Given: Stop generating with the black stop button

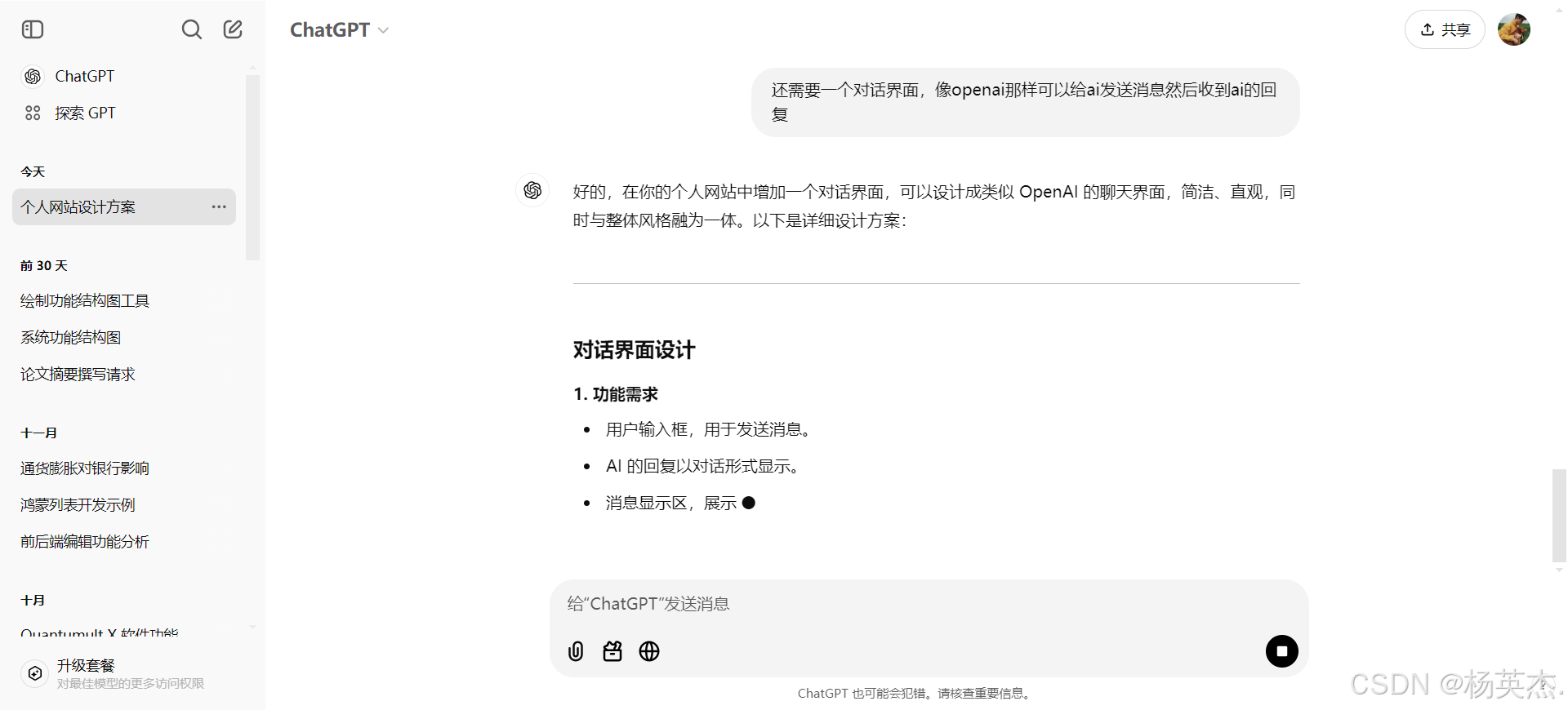Looking at the screenshot, I should (1282, 651).
